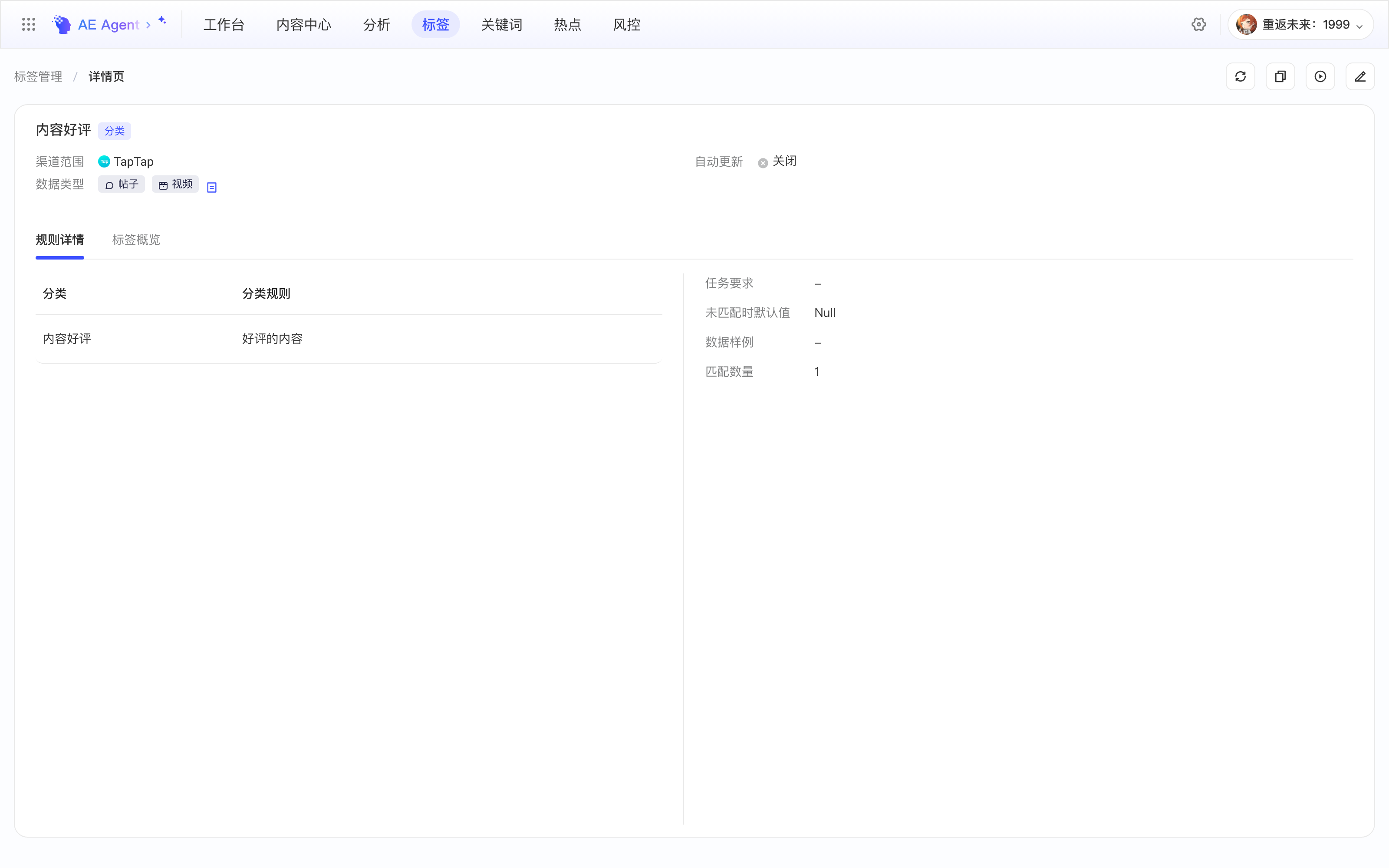The image size is (1389, 868).
Task: Click the 任务要求 label
Action: 729,283
